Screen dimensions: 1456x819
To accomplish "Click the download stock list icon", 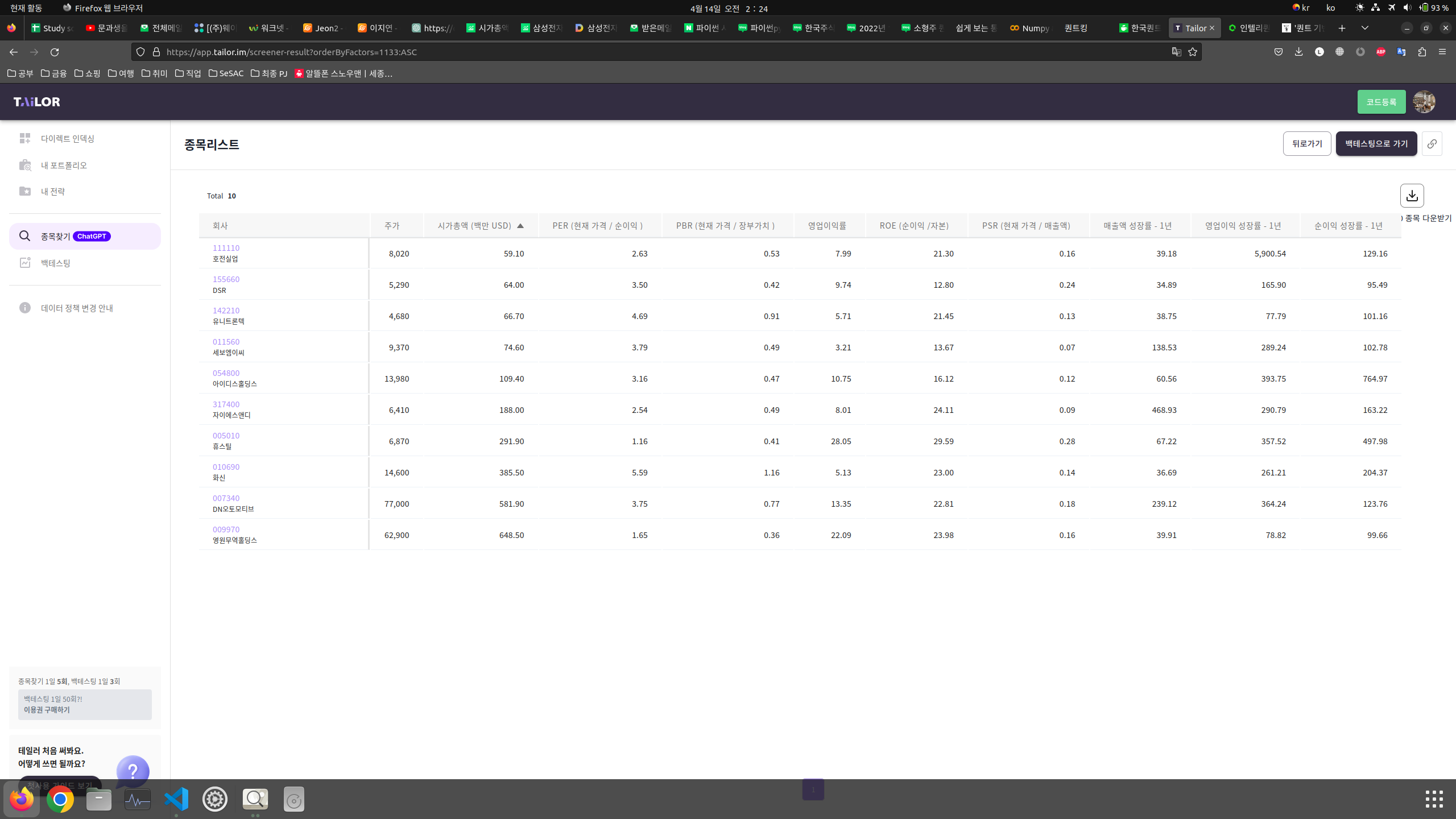I will point(1412,196).
